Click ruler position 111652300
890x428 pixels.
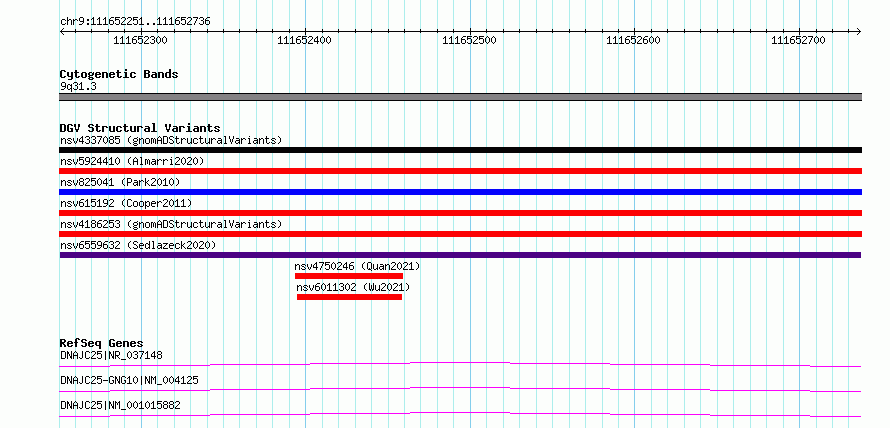click(x=141, y=40)
